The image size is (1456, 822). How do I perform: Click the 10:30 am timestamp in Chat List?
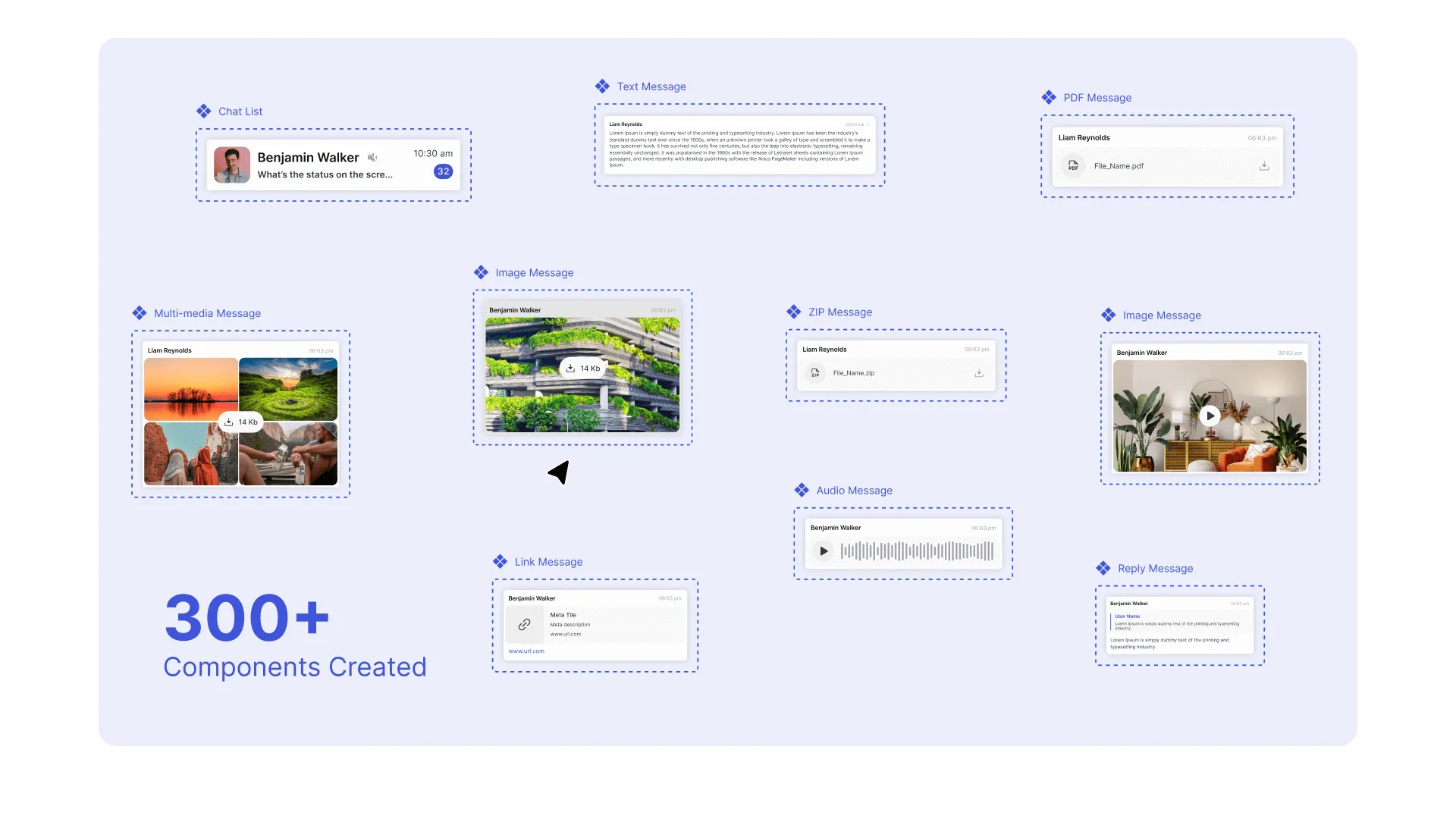pos(433,153)
